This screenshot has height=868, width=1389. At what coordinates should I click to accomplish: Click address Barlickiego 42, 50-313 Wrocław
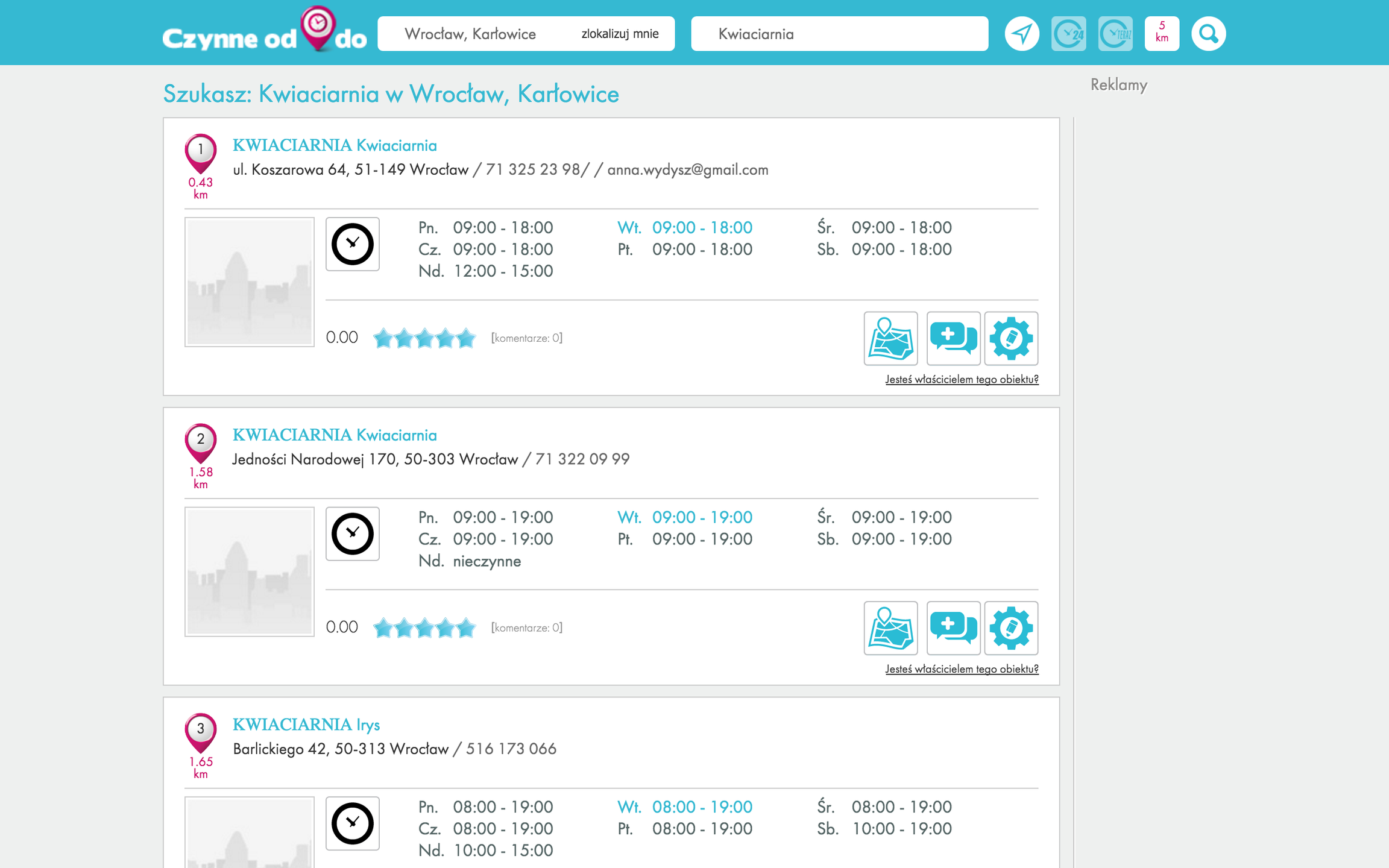341,749
